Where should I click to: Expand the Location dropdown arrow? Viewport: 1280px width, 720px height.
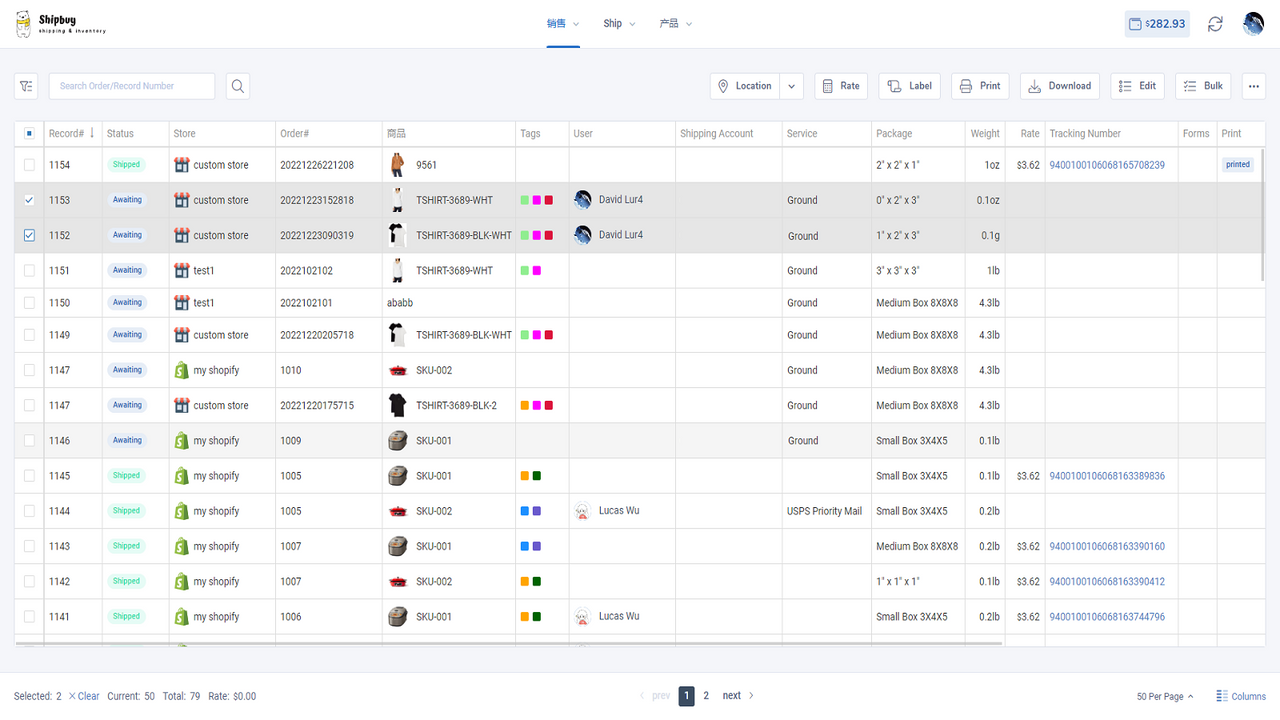coord(791,86)
